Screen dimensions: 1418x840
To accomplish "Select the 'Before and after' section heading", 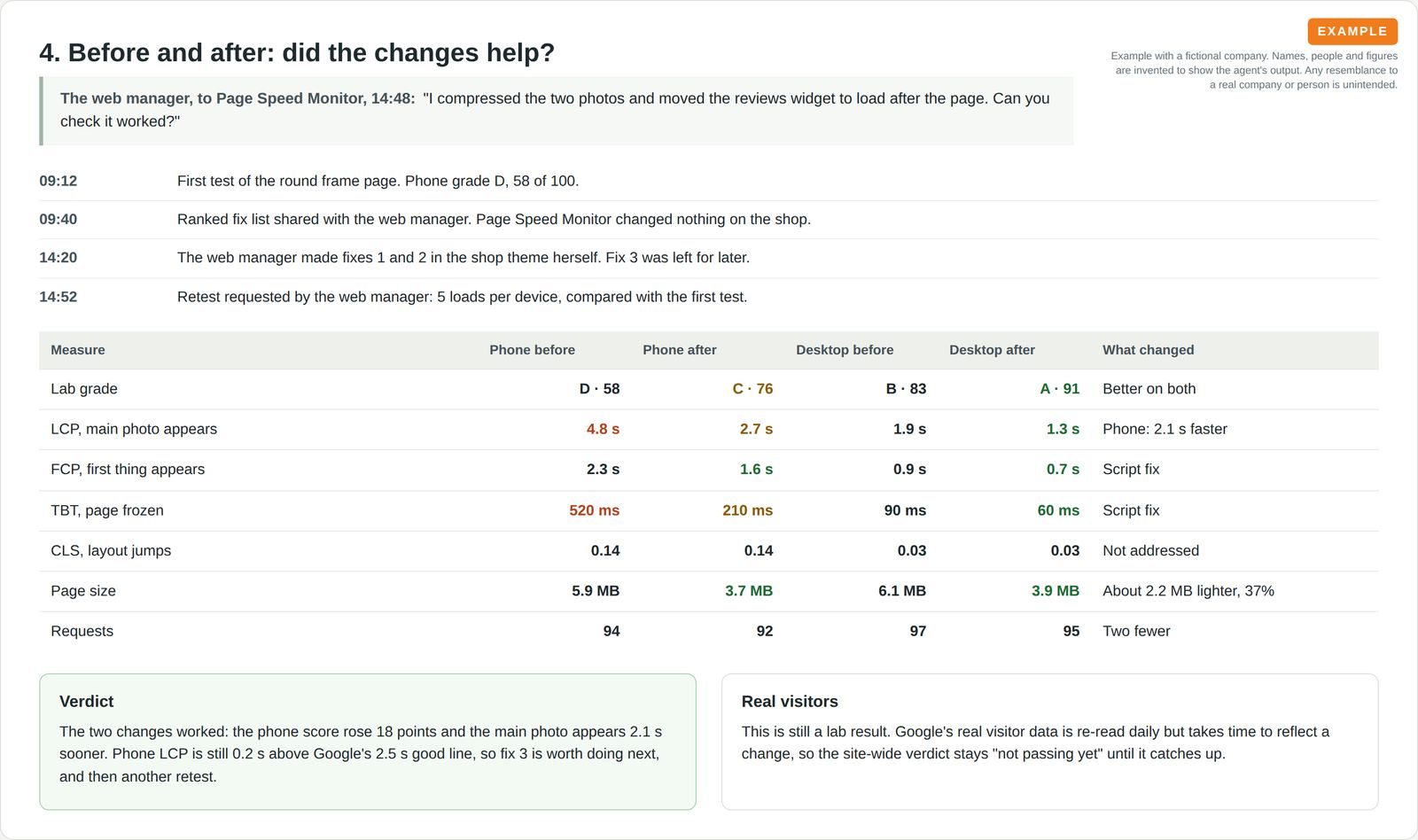I will (297, 52).
